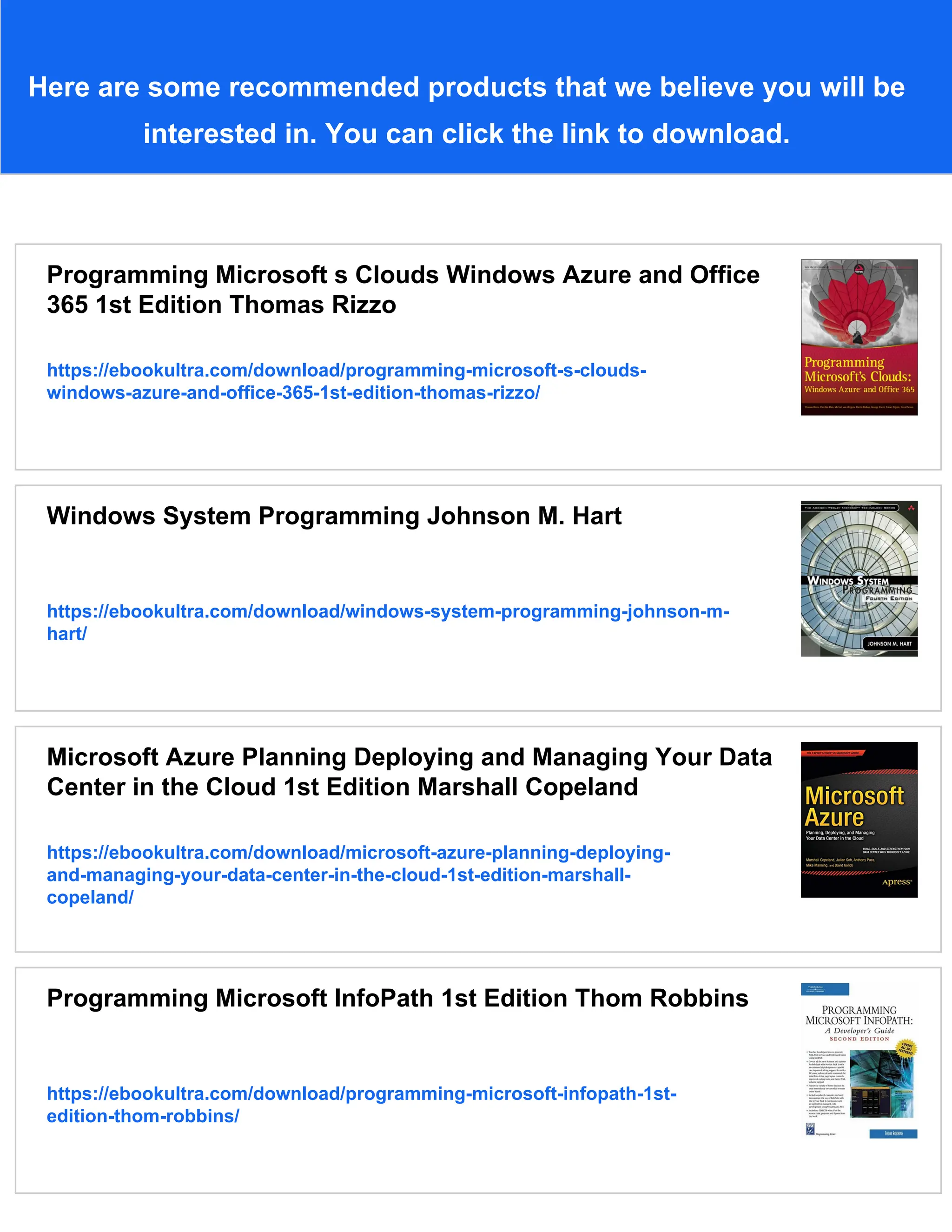Click the 'Here are some recommended products' banner text
The width and height of the screenshot is (952, 1232).
(x=466, y=110)
